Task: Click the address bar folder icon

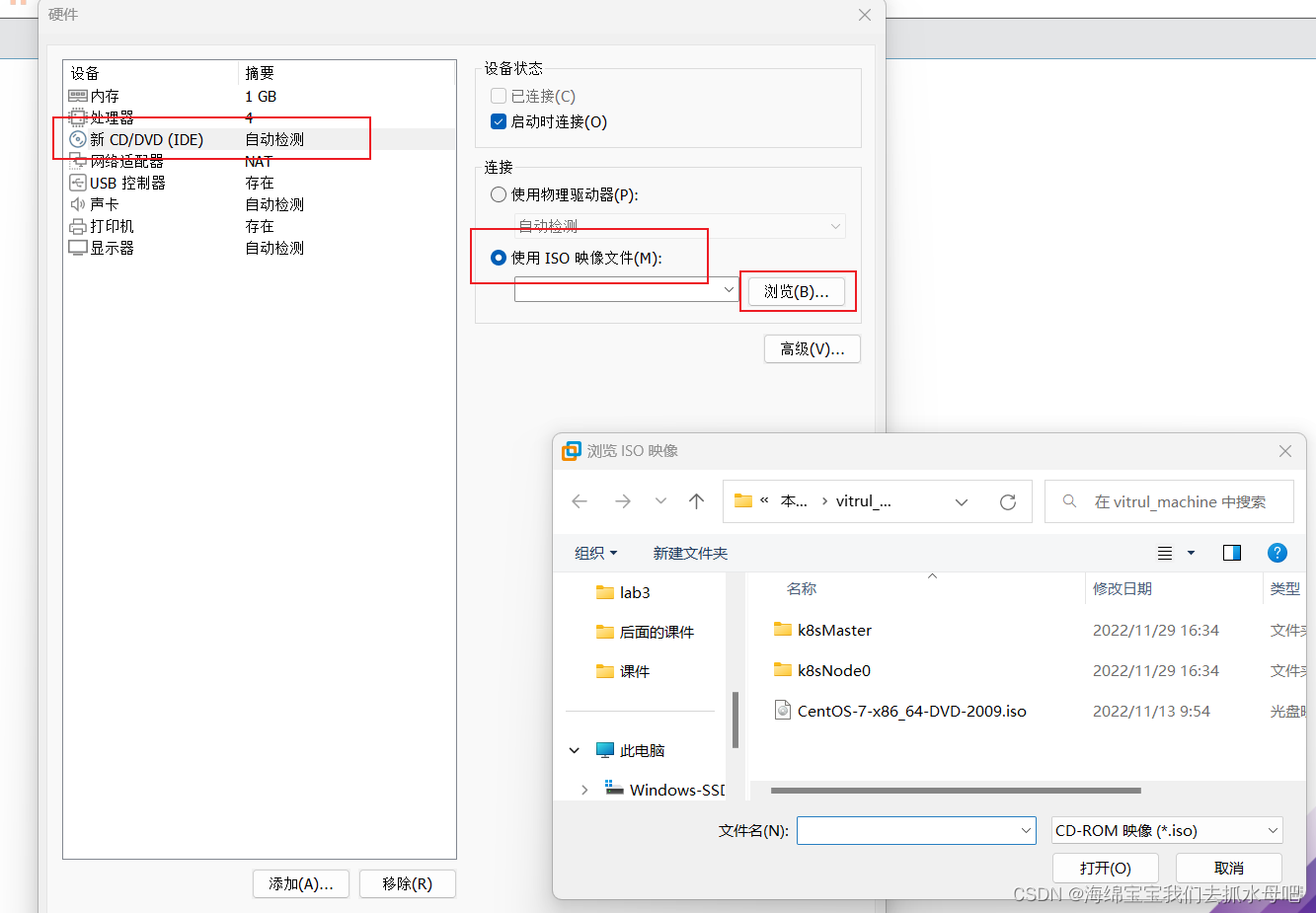Action: [743, 501]
